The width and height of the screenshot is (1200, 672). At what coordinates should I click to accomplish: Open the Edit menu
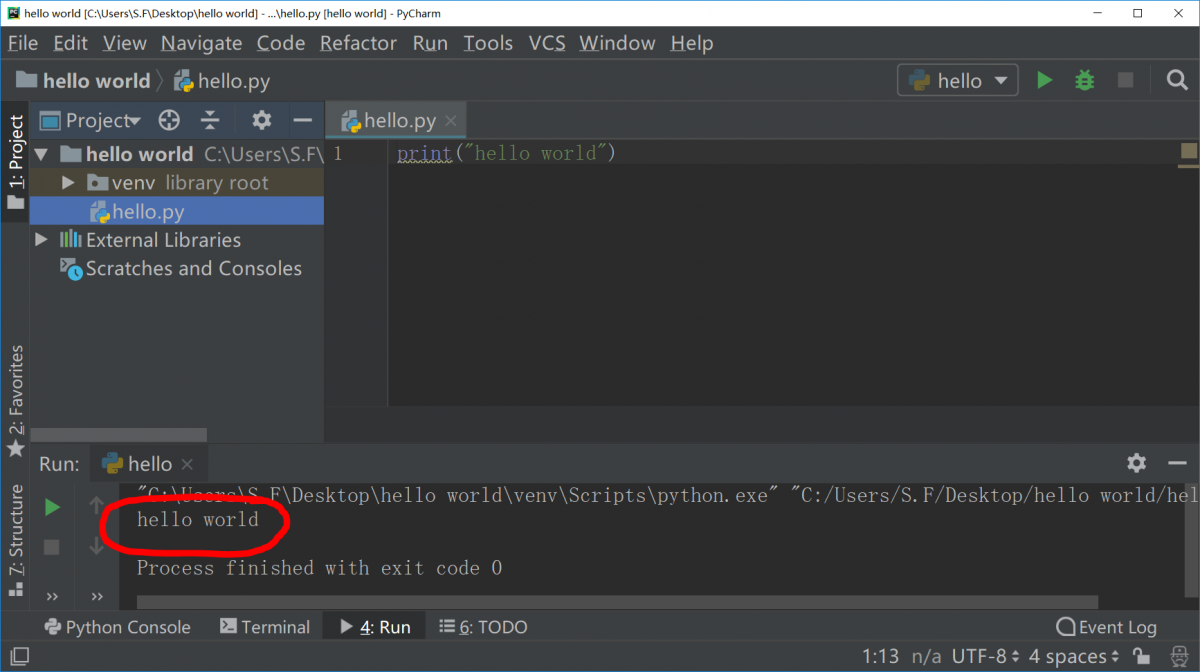[x=70, y=43]
